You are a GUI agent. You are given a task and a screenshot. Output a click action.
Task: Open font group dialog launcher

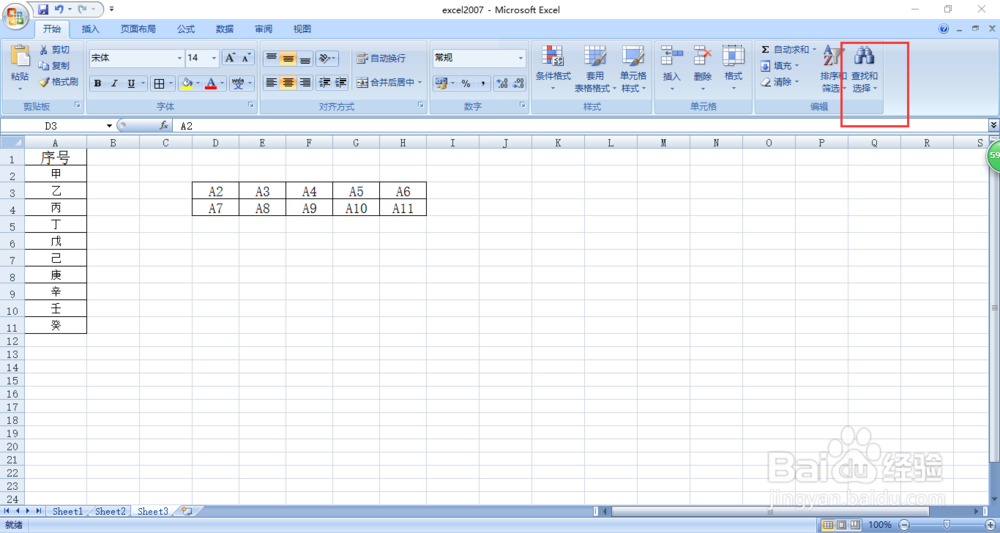(253, 105)
